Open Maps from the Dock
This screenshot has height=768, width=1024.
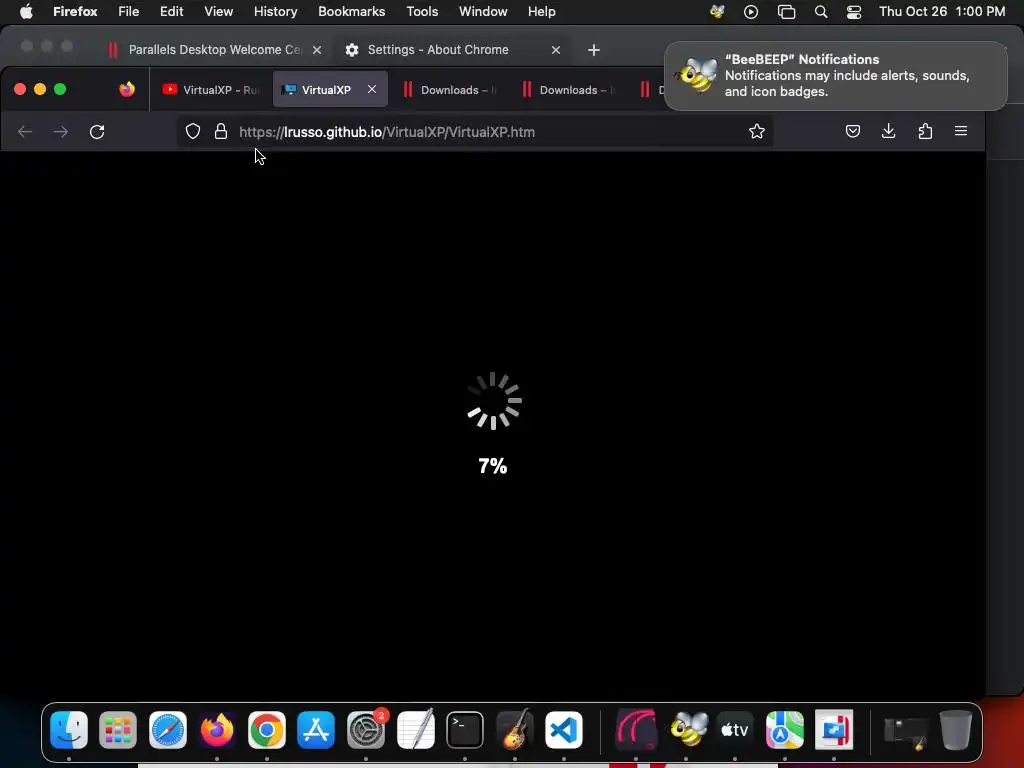click(784, 729)
